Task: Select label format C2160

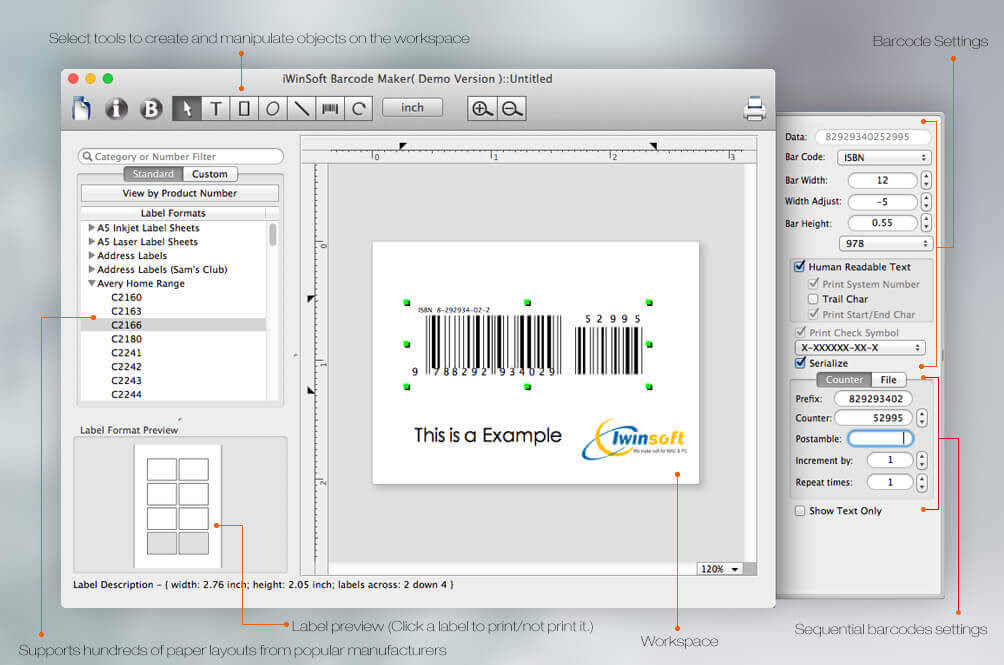Action: pos(126,297)
